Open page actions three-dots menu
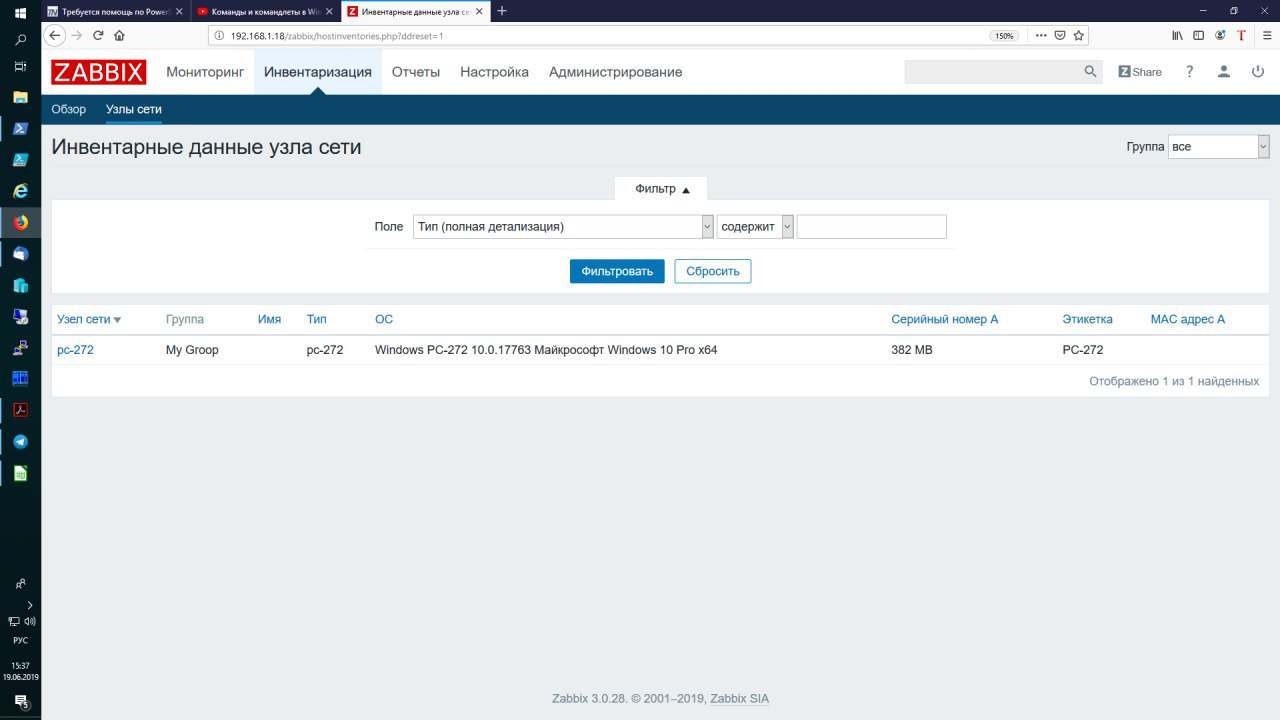Image resolution: width=1280 pixels, height=720 pixels. click(x=1041, y=35)
